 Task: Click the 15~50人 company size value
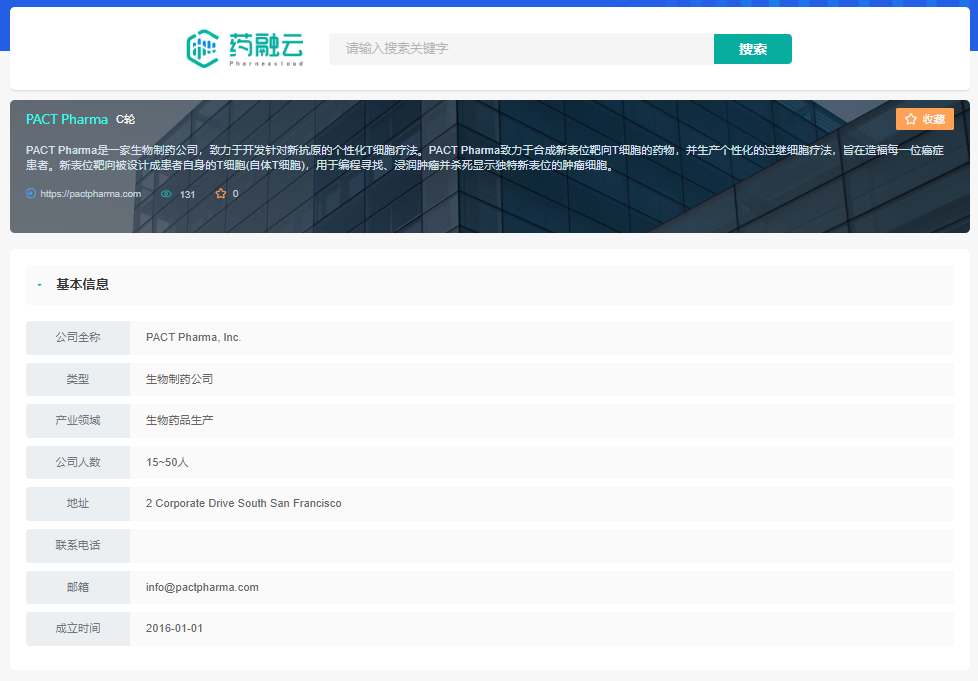click(167, 462)
